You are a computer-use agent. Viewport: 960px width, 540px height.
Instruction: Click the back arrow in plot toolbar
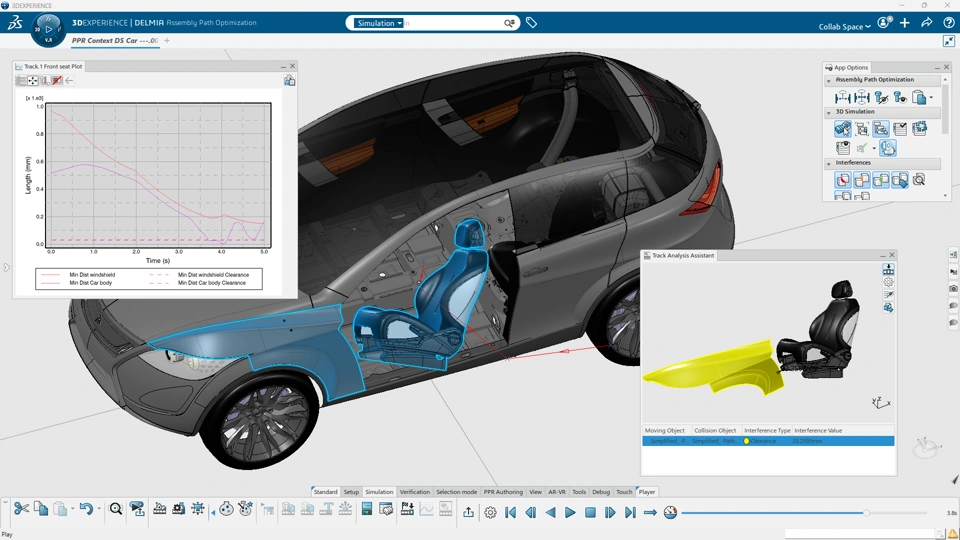(69, 80)
